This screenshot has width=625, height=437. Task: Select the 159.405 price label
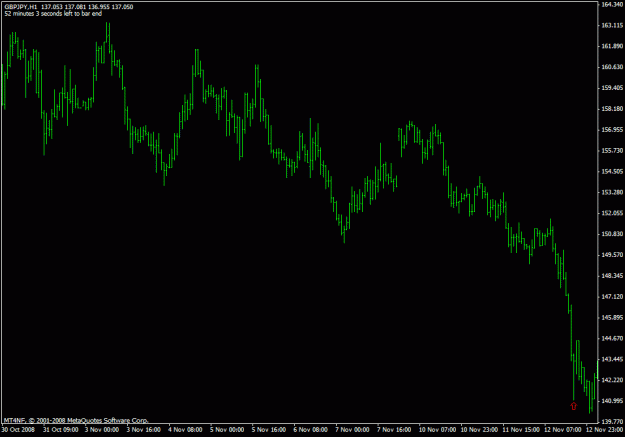pos(612,88)
